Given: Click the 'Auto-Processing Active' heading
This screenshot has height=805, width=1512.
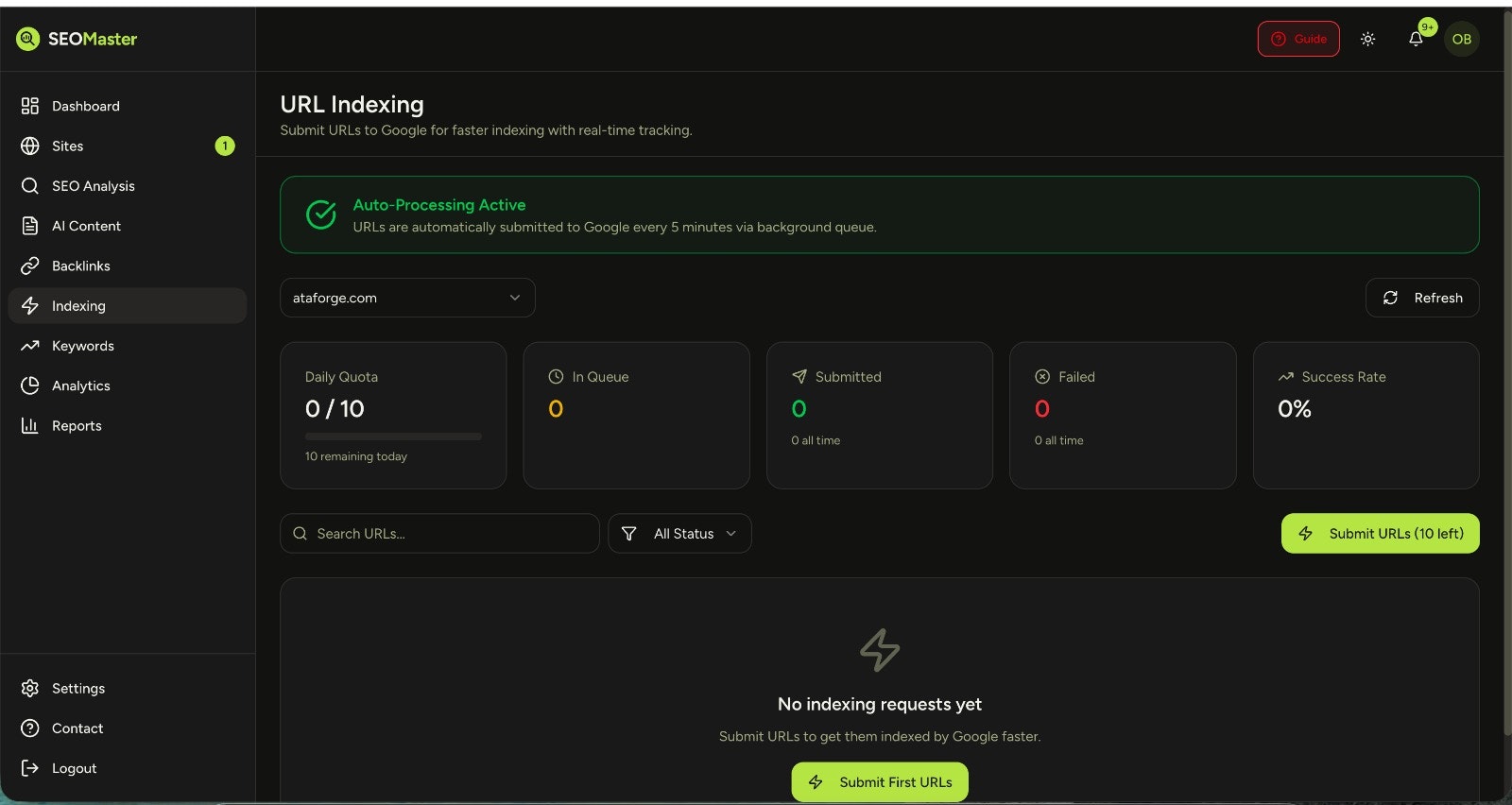Looking at the screenshot, I should point(439,205).
